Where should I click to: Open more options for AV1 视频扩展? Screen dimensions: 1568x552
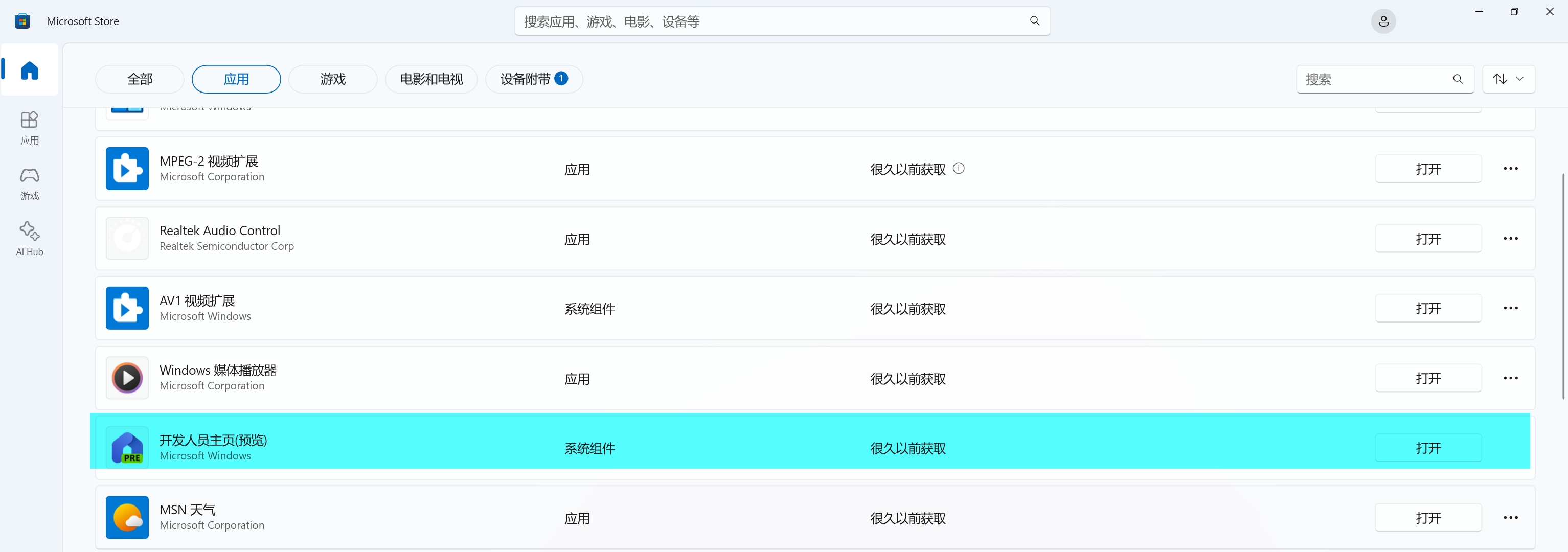(x=1510, y=308)
